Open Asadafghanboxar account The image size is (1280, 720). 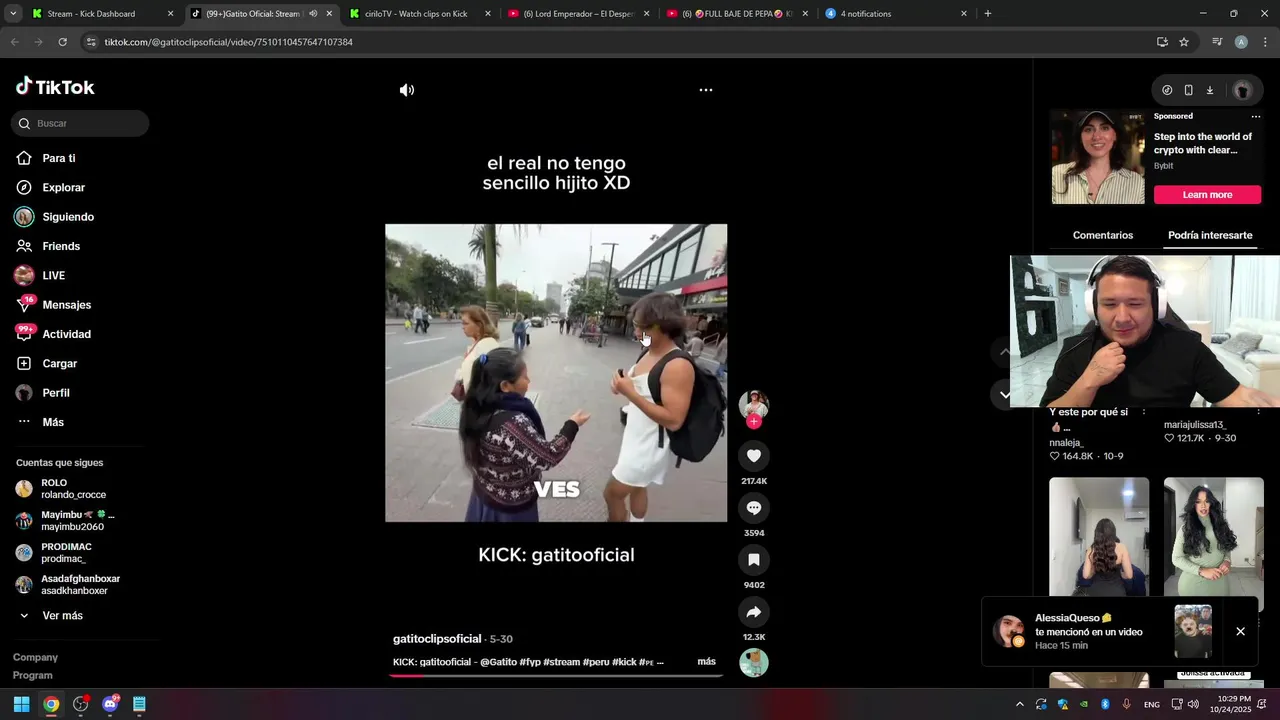click(x=80, y=585)
